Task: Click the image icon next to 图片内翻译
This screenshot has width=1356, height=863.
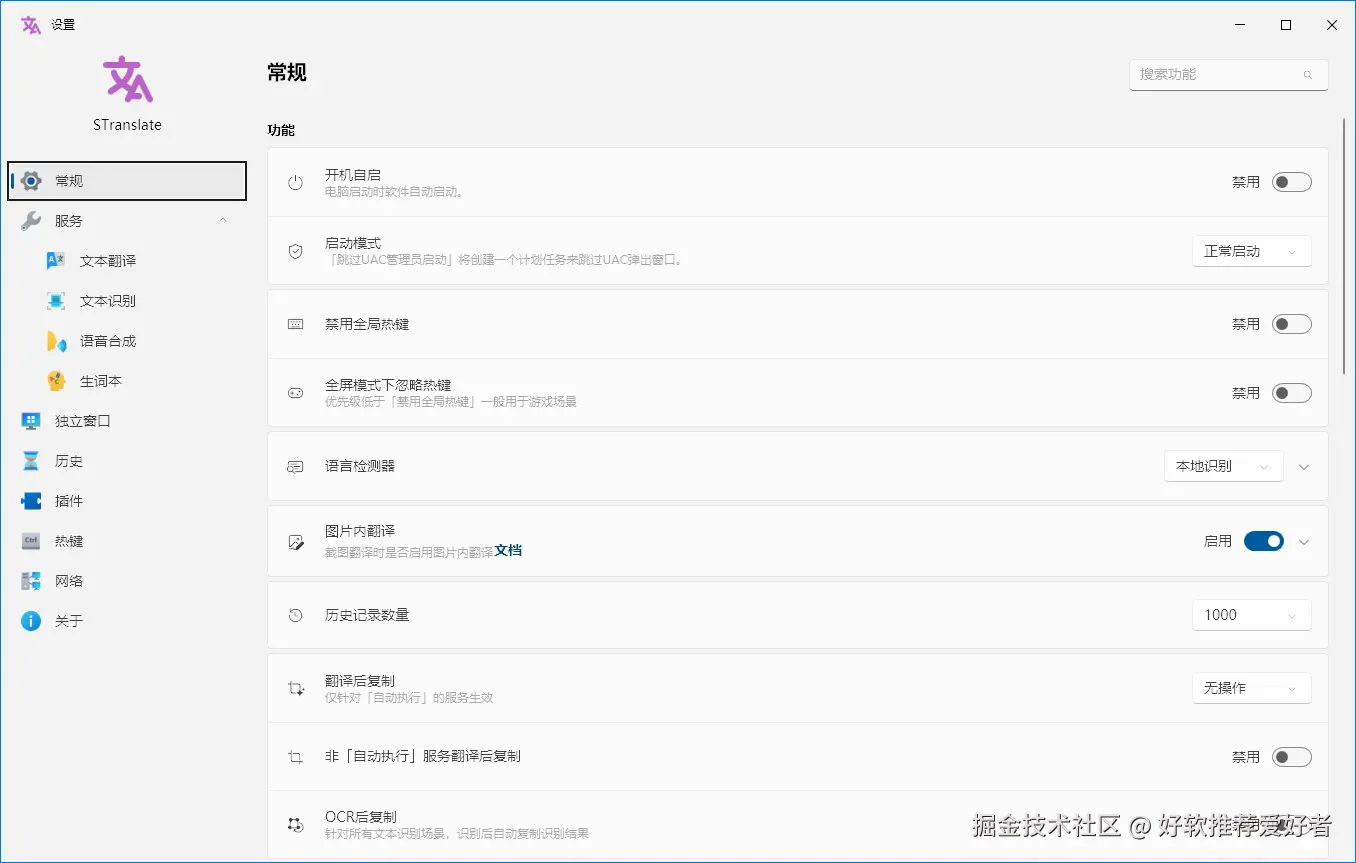Action: click(295, 541)
